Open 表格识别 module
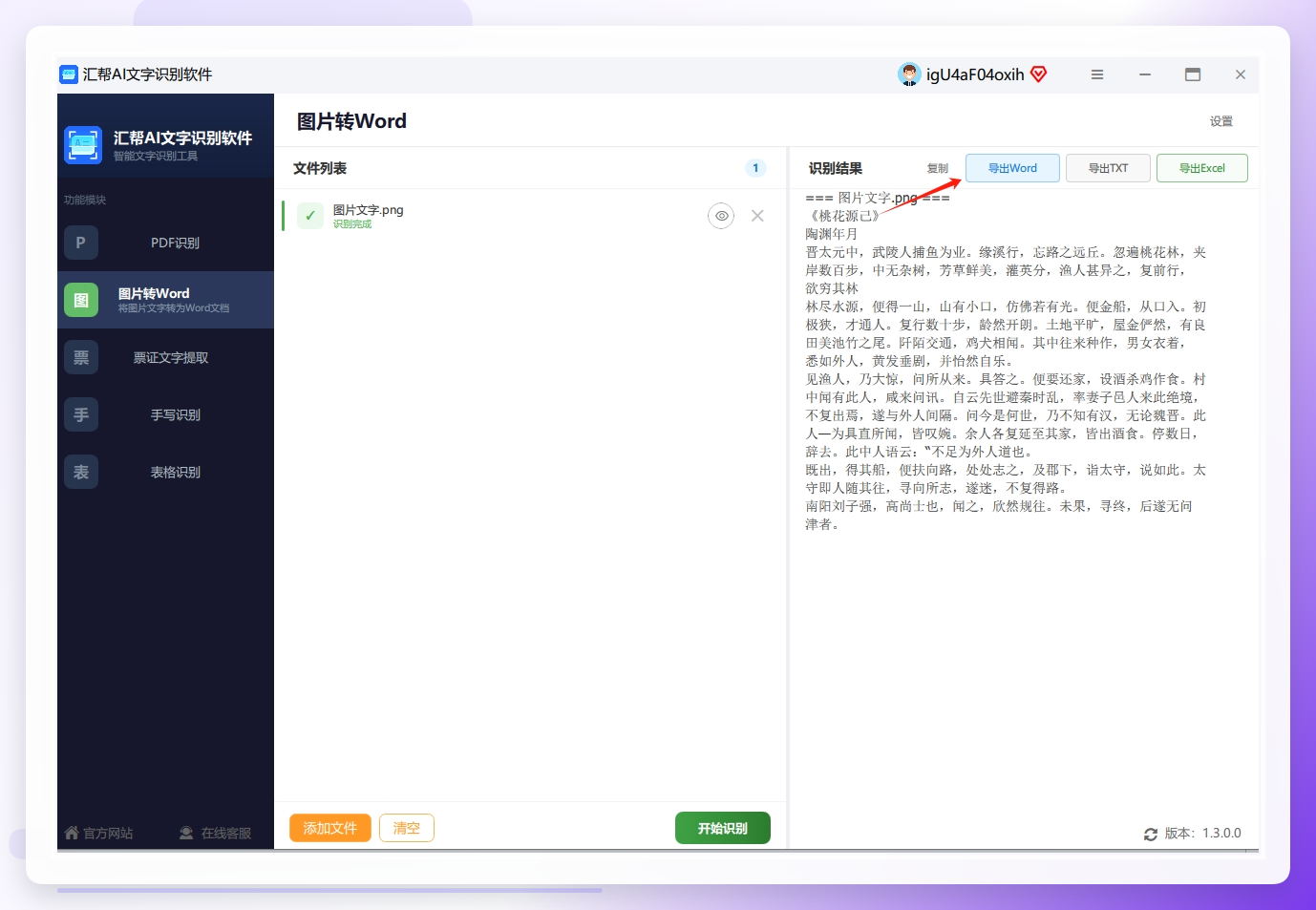Screen dimensions: 1316x910 click(x=165, y=472)
